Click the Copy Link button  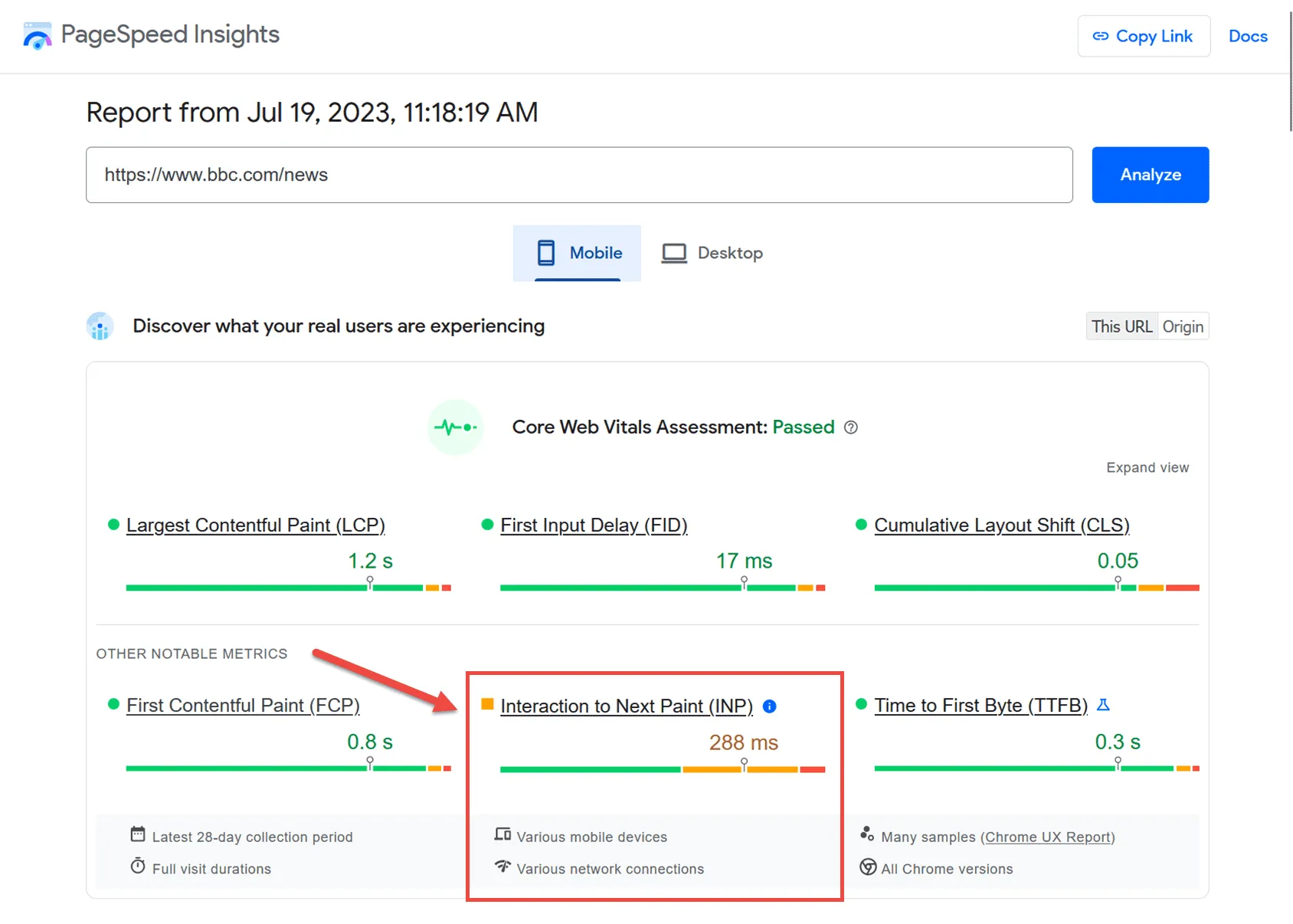coord(1144,36)
